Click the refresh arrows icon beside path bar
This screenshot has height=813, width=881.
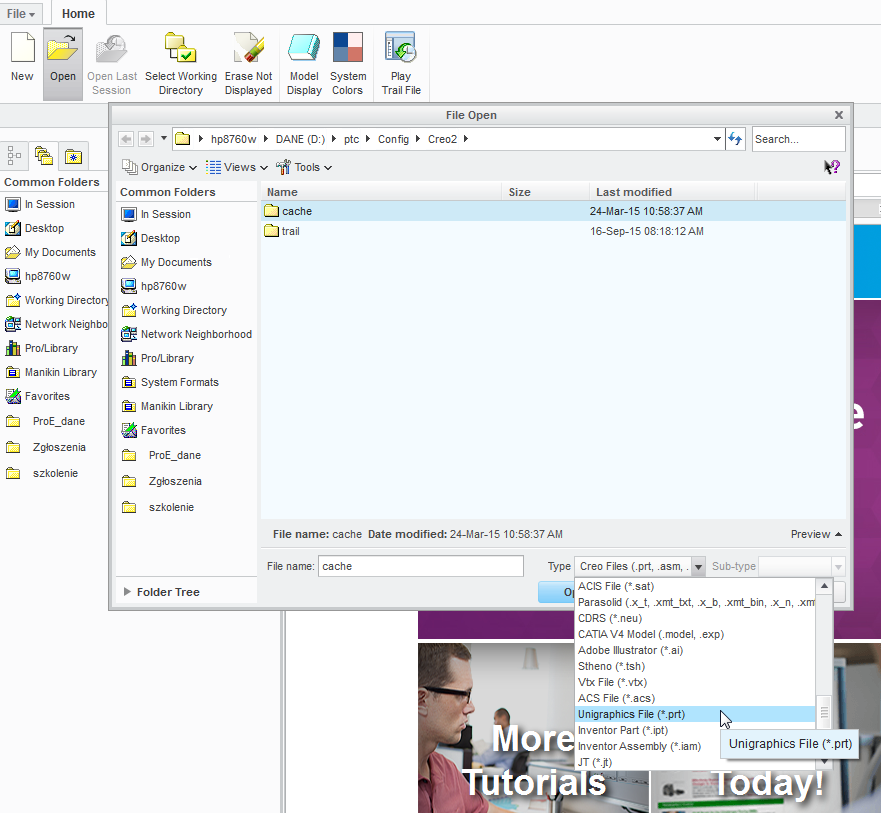pos(735,139)
